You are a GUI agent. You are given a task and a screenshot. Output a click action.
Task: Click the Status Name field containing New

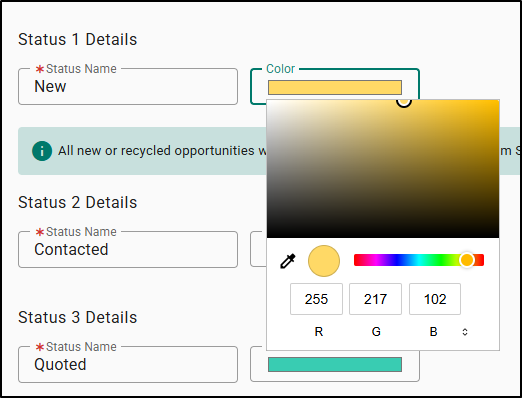pos(128,87)
